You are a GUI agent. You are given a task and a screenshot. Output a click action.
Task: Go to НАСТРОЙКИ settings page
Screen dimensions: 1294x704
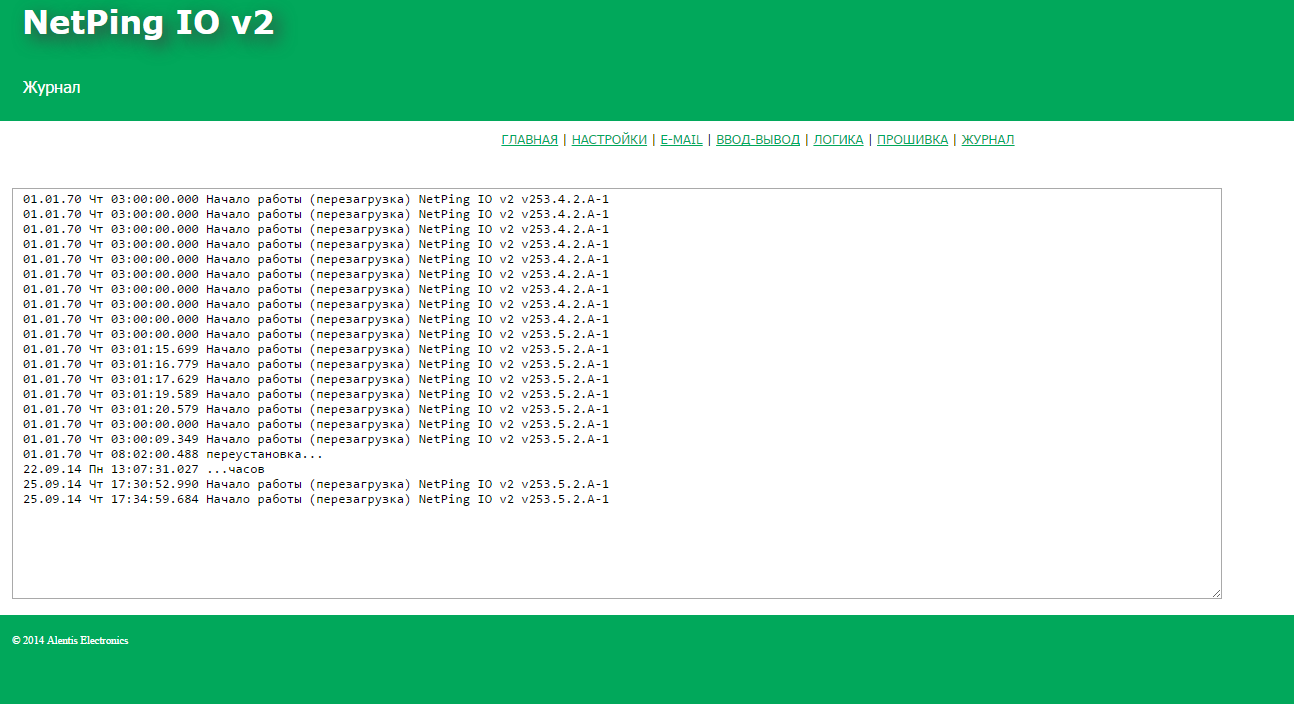(609, 140)
